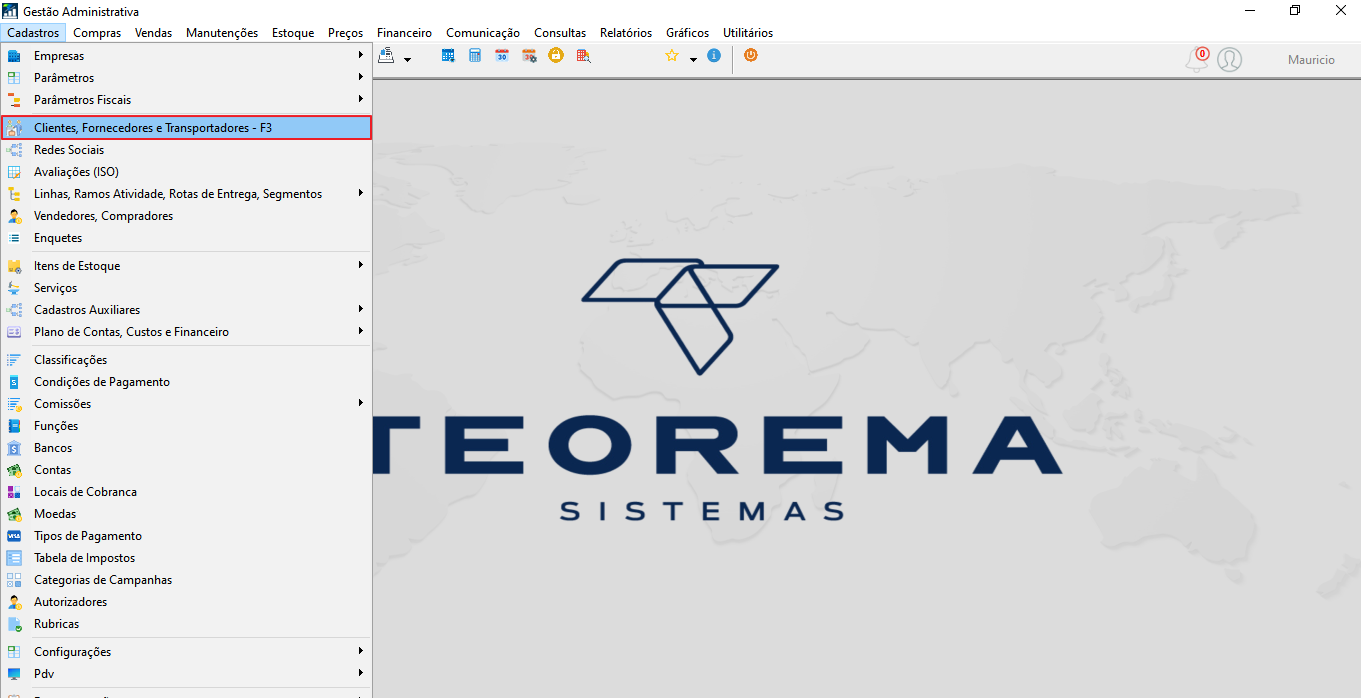Click the Locais de Cobranca entry icon

(x=14, y=492)
